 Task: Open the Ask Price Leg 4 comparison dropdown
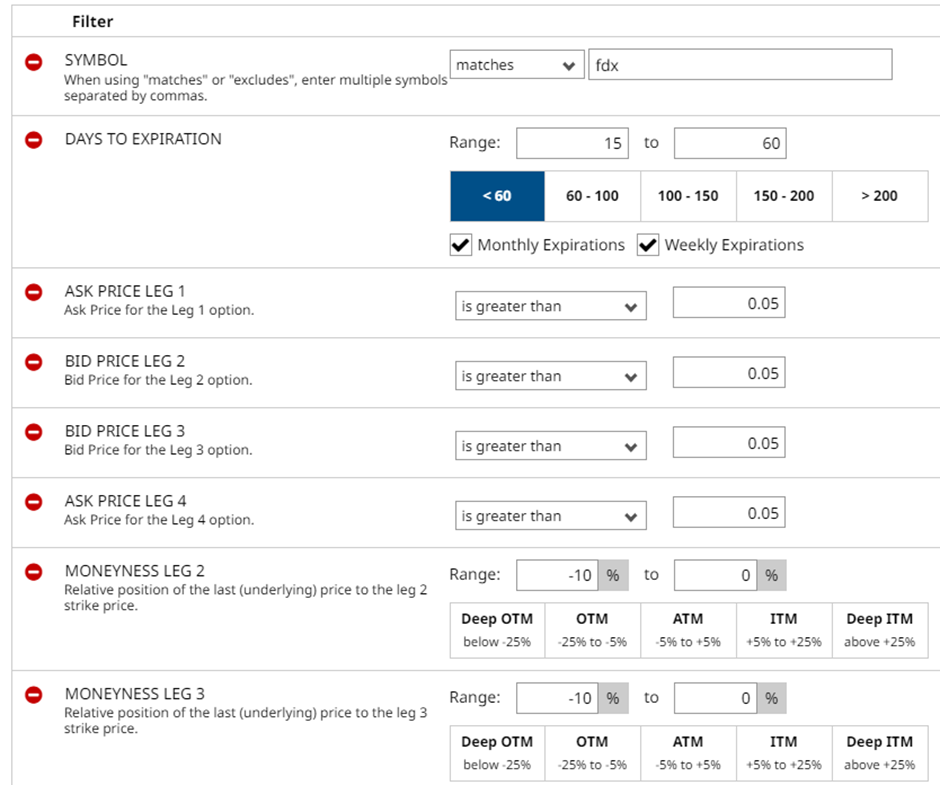(x=550, y=517)
